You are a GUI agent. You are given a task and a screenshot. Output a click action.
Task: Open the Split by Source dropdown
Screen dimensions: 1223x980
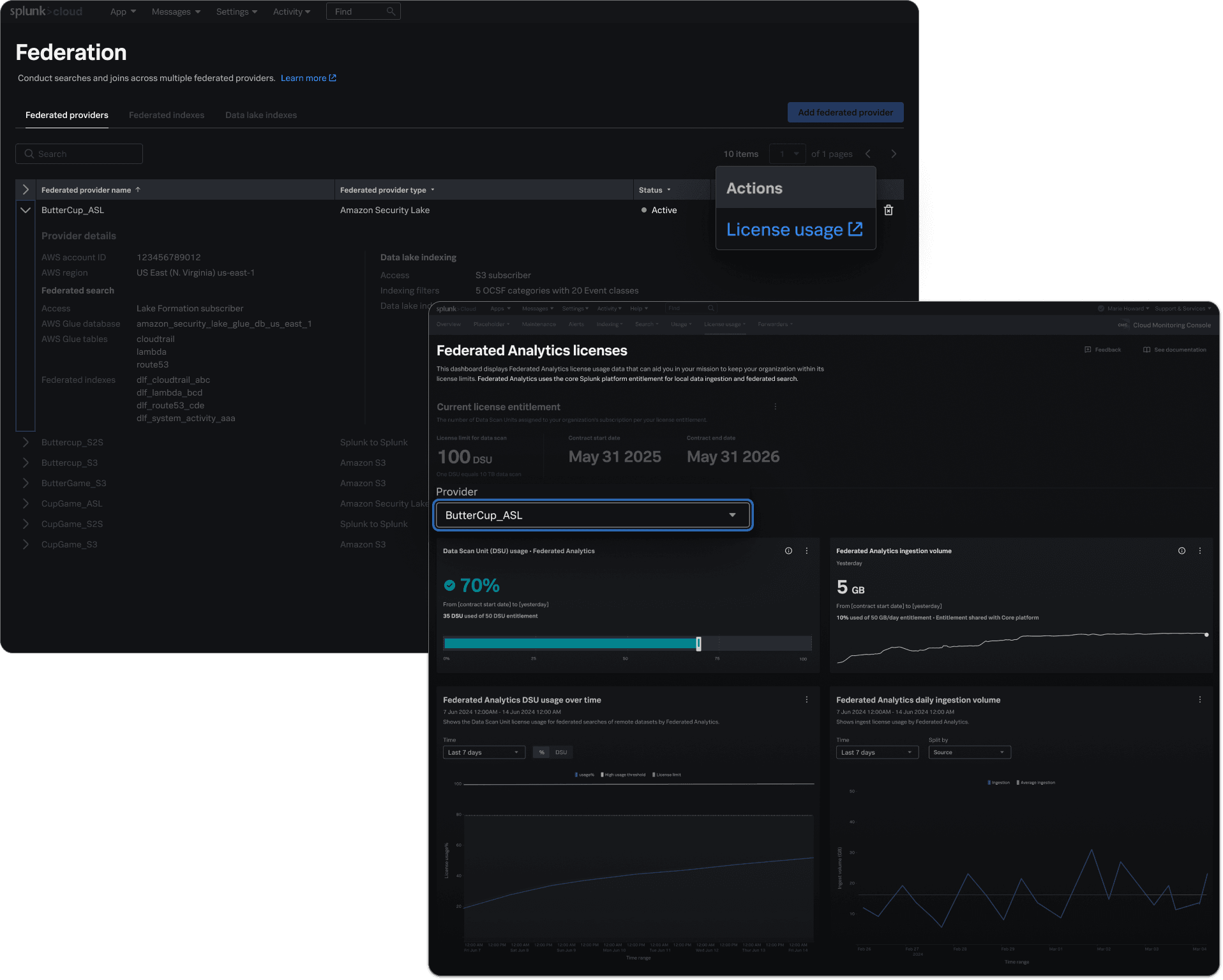[x=970, y=752]
